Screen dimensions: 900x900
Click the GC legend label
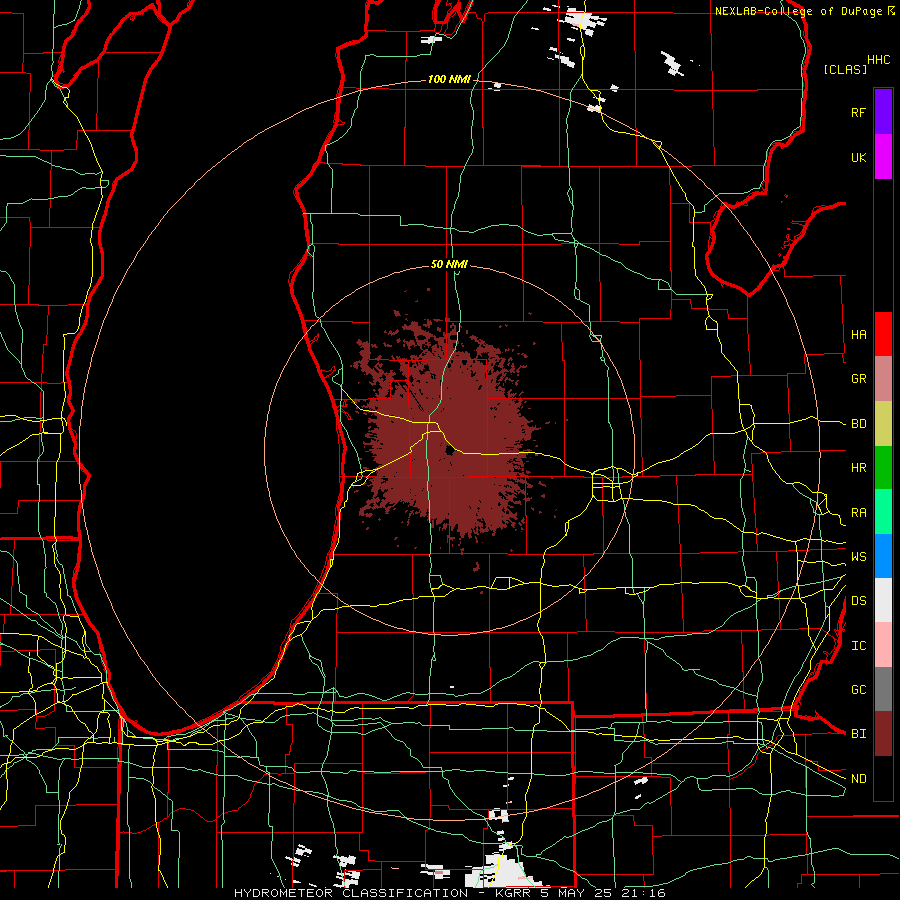858,690
